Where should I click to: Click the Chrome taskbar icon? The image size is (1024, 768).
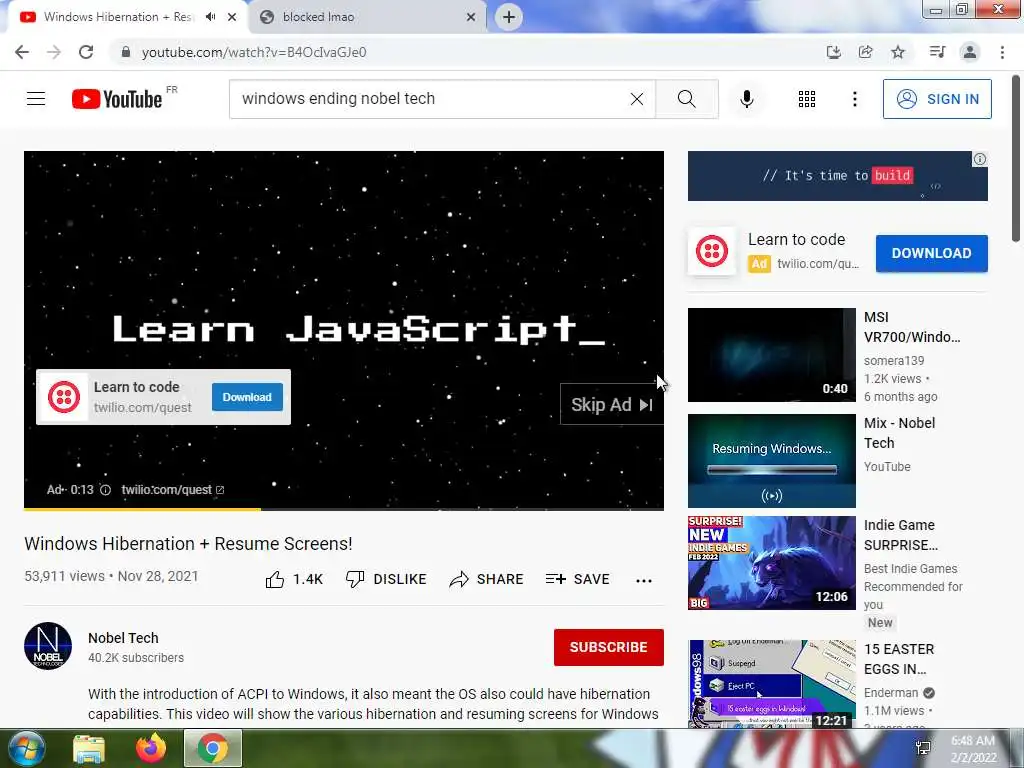[x=213, y=748]
